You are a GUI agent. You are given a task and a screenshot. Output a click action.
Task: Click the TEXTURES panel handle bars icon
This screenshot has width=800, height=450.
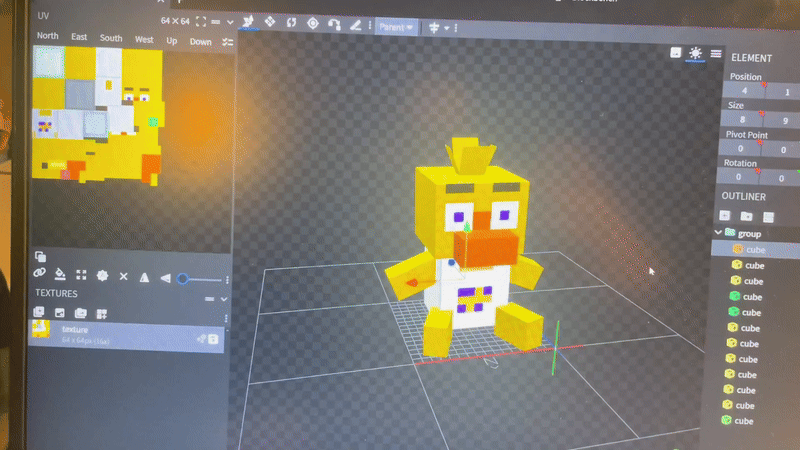click(x=209, y=299)
